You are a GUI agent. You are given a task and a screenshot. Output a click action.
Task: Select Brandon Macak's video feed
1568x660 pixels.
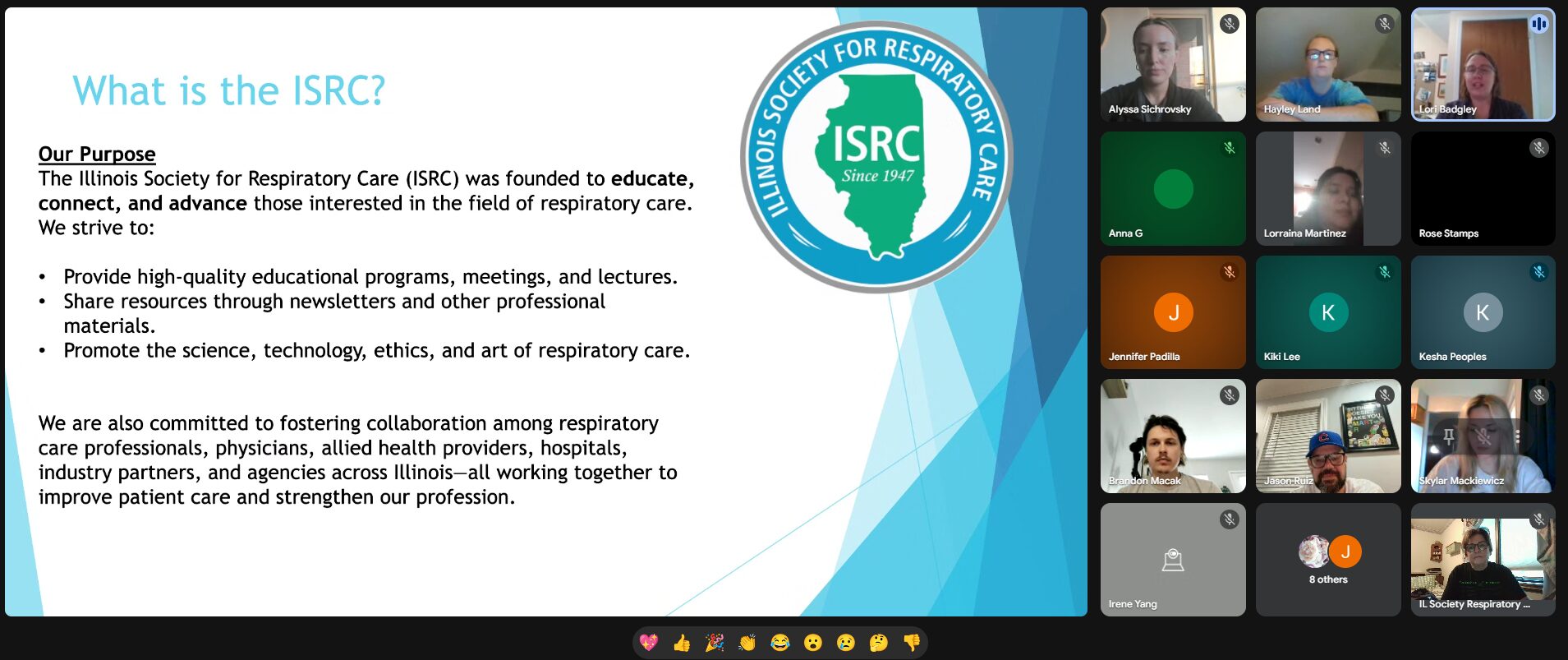click(x=1173, y=436)
